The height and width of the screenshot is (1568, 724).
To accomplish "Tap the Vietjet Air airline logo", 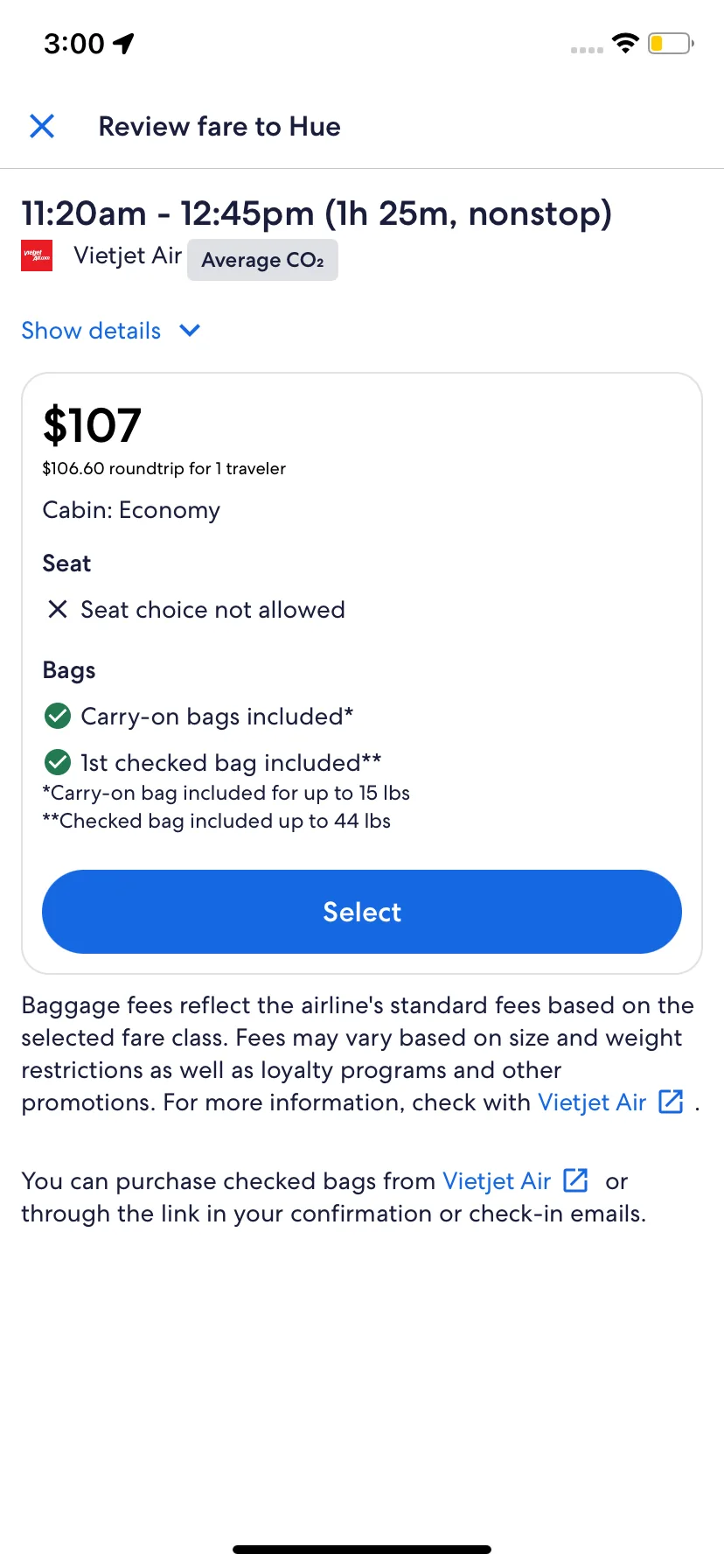I will pyautogui.click(x=37, y=255).
